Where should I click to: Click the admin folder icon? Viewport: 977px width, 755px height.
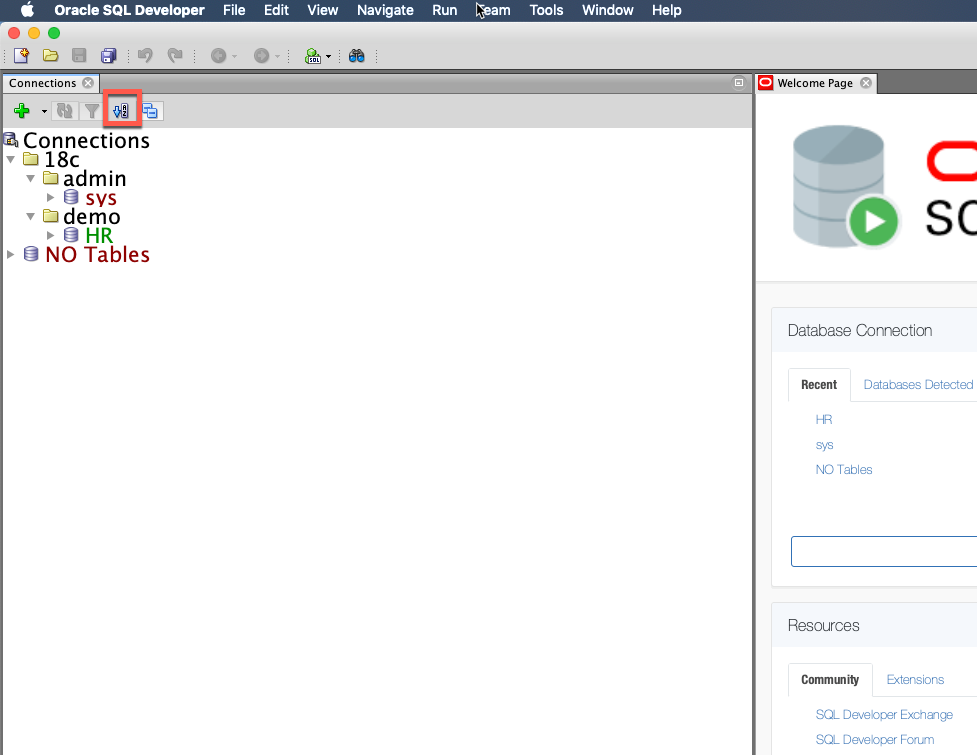[50, 178]
